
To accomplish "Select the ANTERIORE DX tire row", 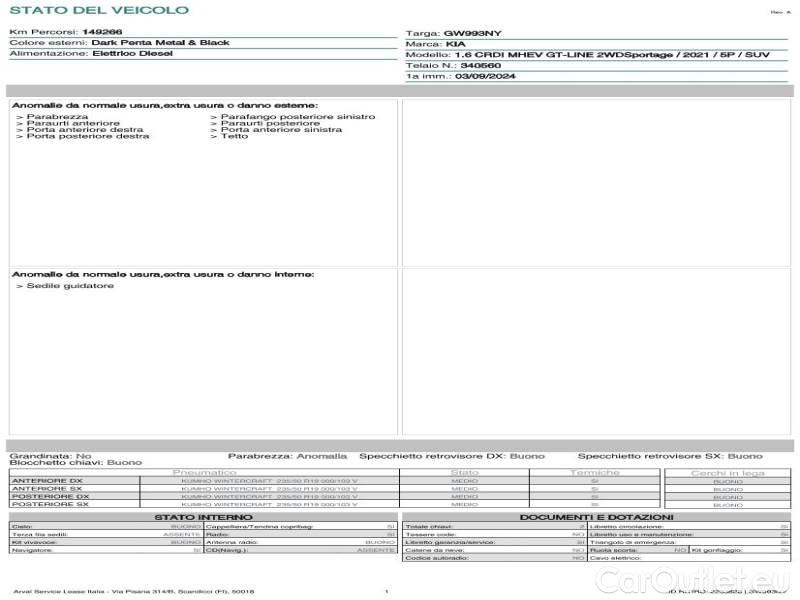I will tap(47, 481).
